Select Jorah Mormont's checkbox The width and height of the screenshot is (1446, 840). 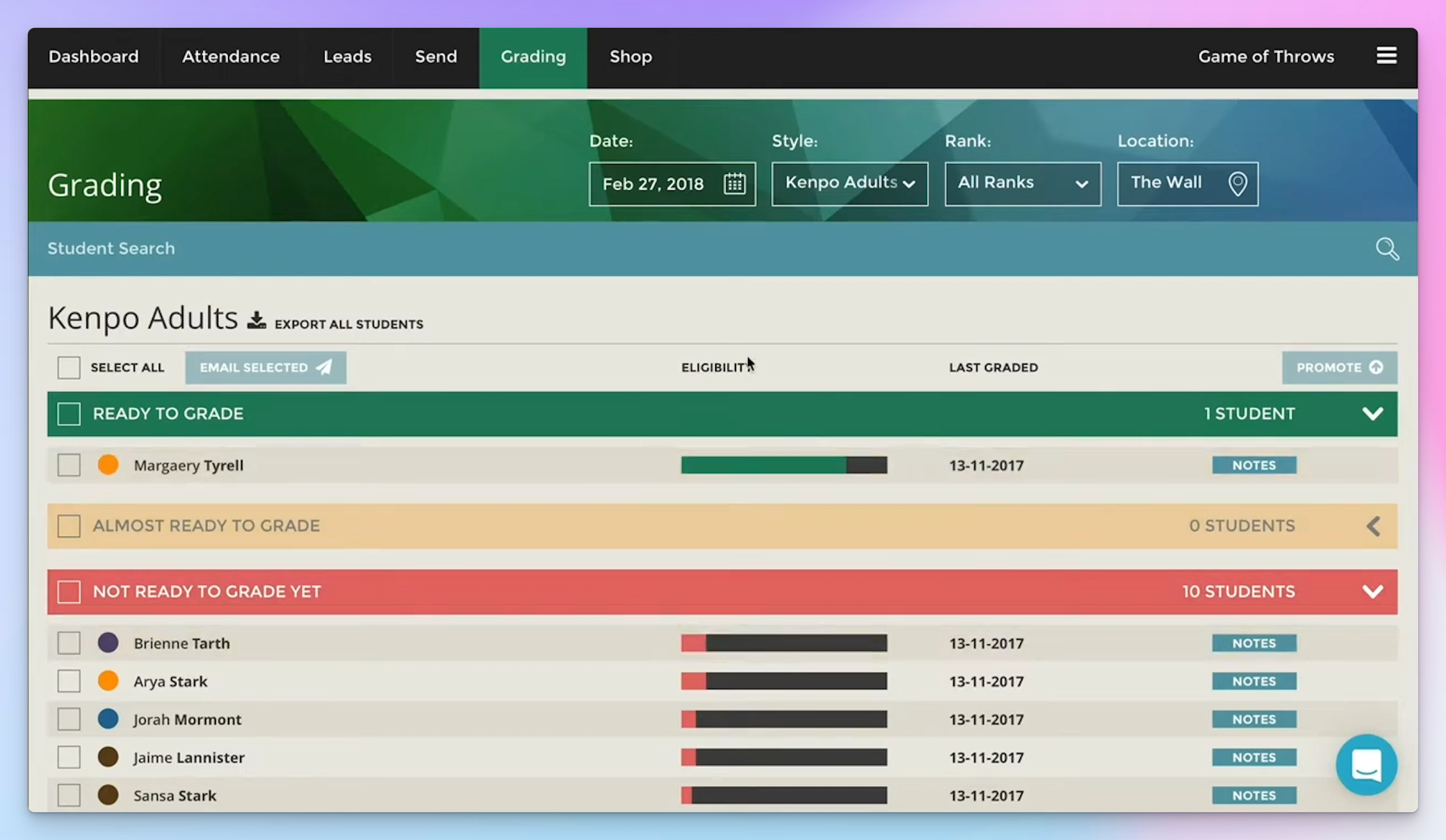[x=69, y=719]
